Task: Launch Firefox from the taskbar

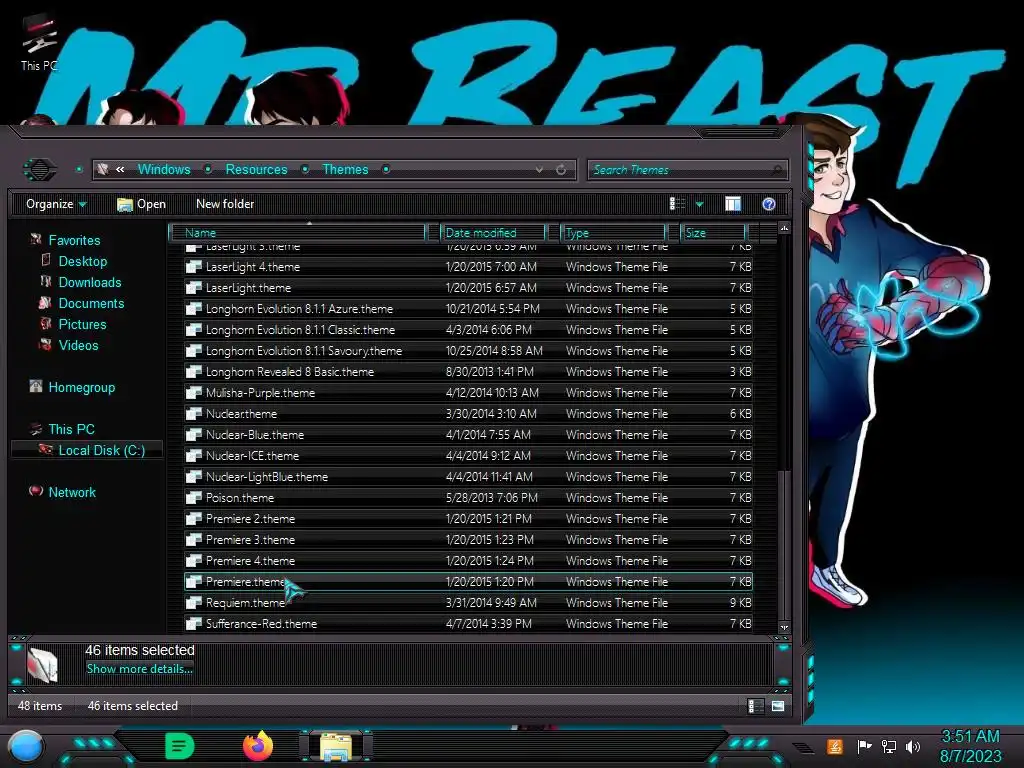Action: [258, 746]
